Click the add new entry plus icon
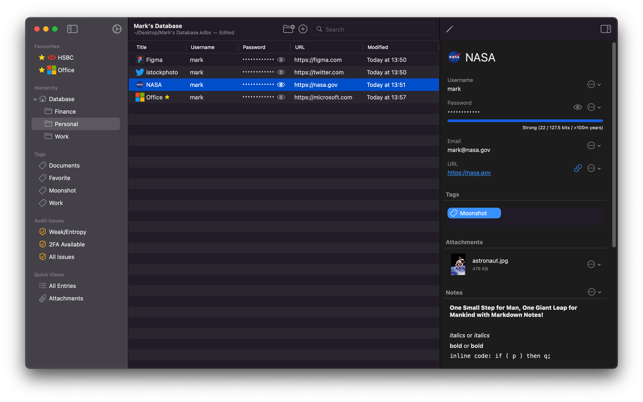The image size is (643, 402). click(x=303, y=29)
